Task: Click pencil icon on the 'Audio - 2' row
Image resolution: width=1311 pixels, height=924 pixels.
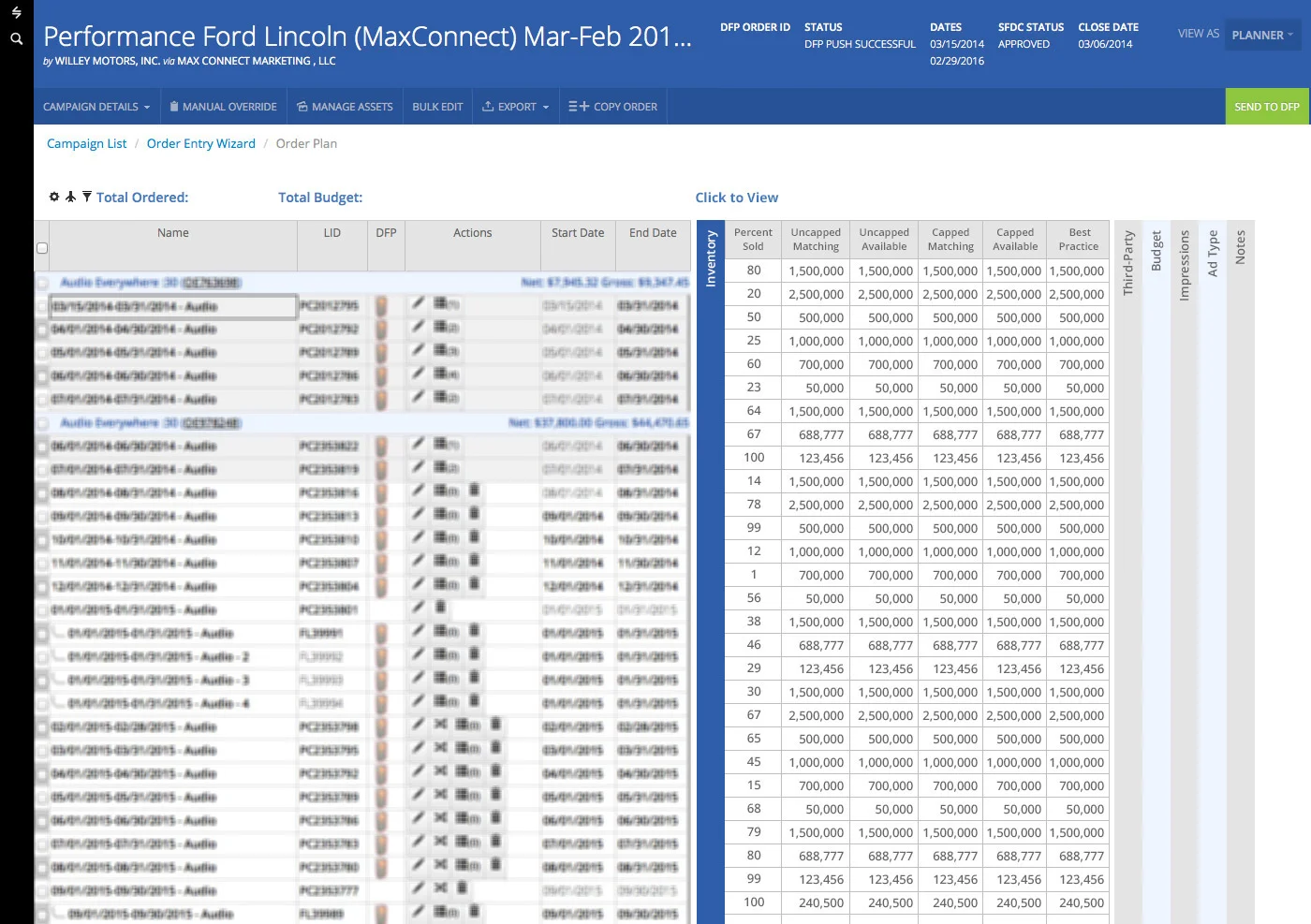Action: [418, 653]
